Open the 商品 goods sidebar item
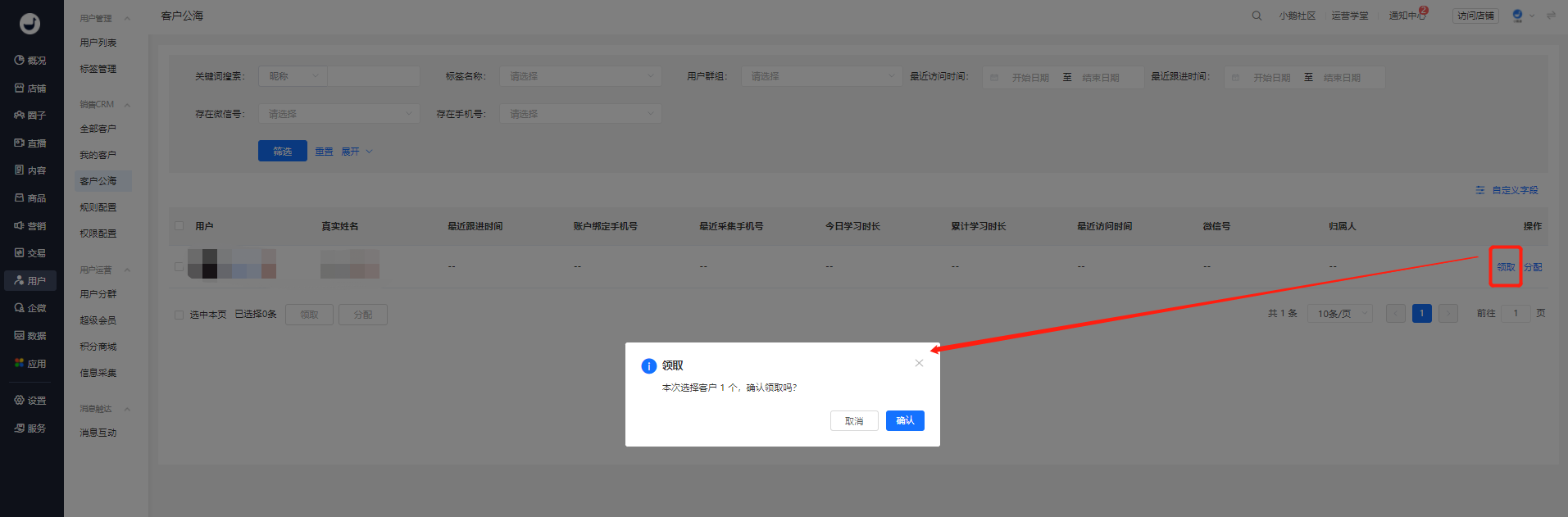The image size is (1568, 517). (31, 198)
